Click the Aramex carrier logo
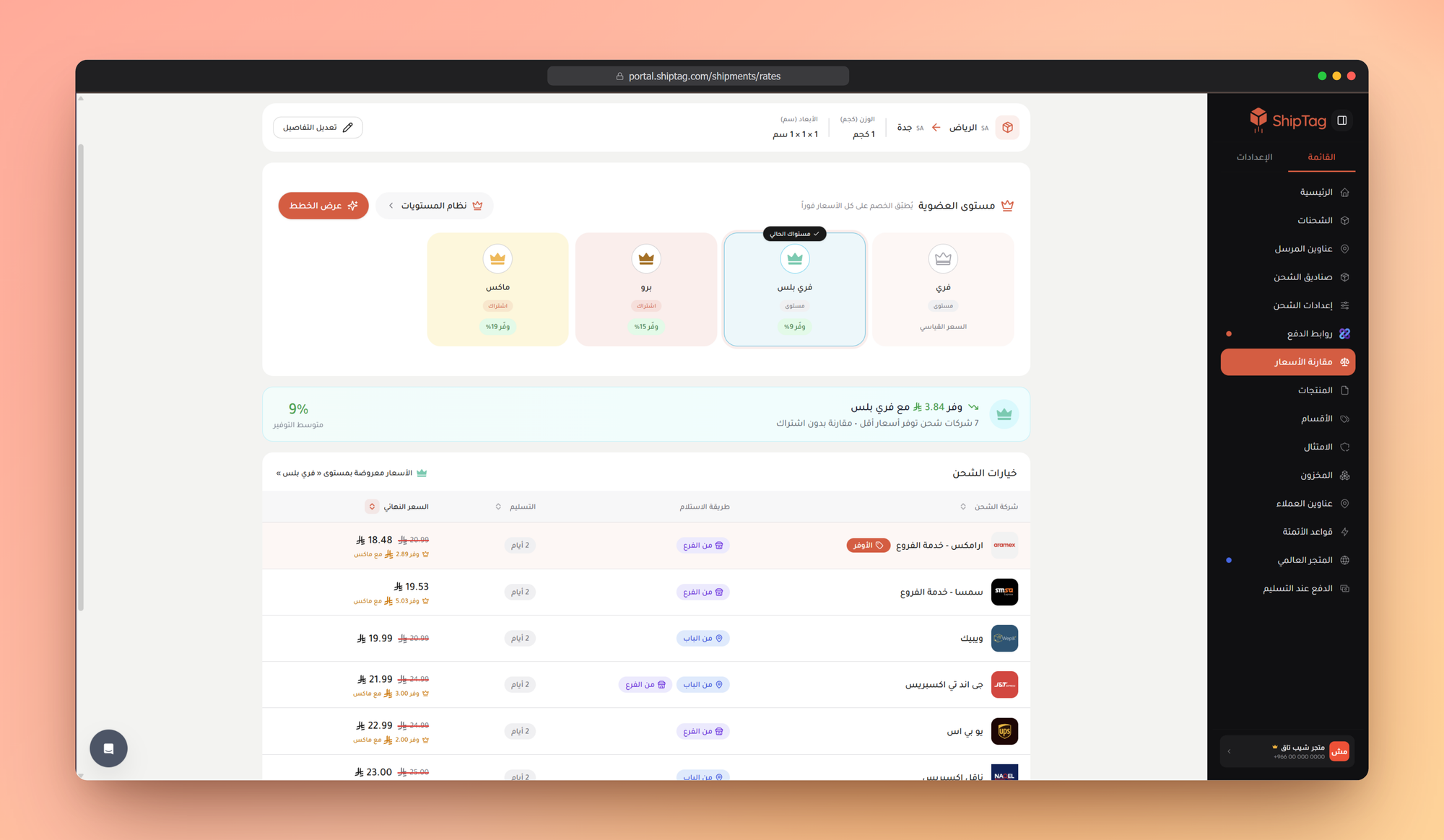Viewport: 1444px width, 840px height. point(1004,546)
